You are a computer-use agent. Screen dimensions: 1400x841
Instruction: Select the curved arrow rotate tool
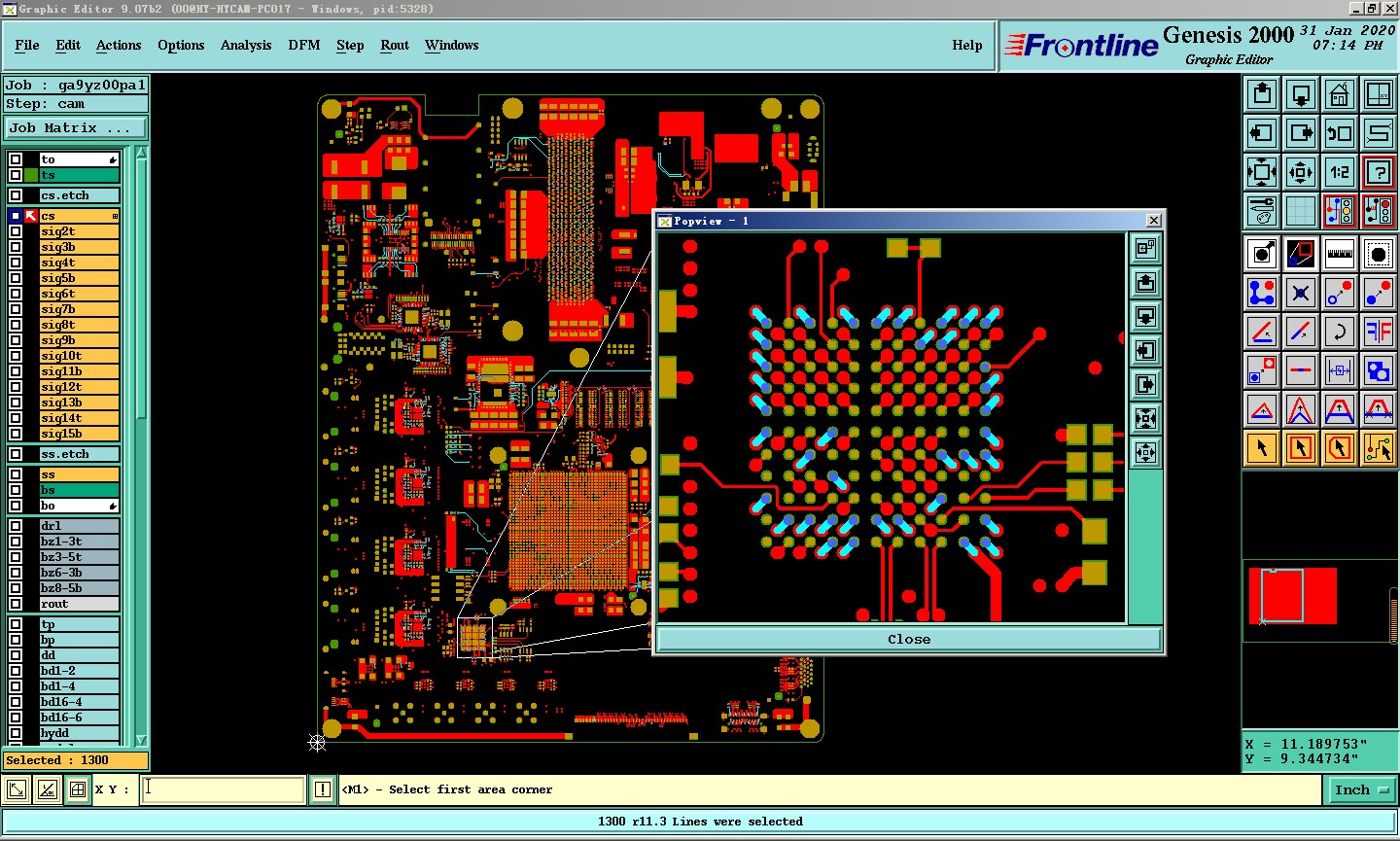(x=1340, y=332)
